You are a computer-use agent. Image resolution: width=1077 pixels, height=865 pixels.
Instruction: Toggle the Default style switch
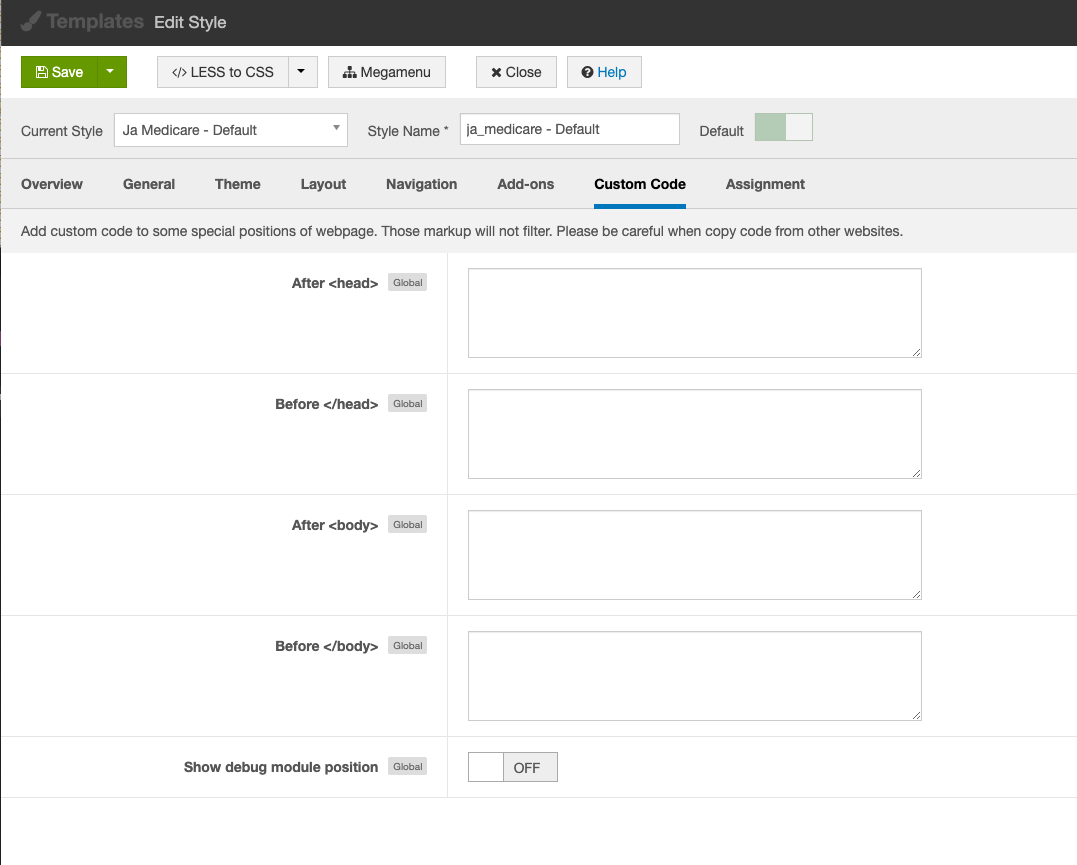(783, 128)
